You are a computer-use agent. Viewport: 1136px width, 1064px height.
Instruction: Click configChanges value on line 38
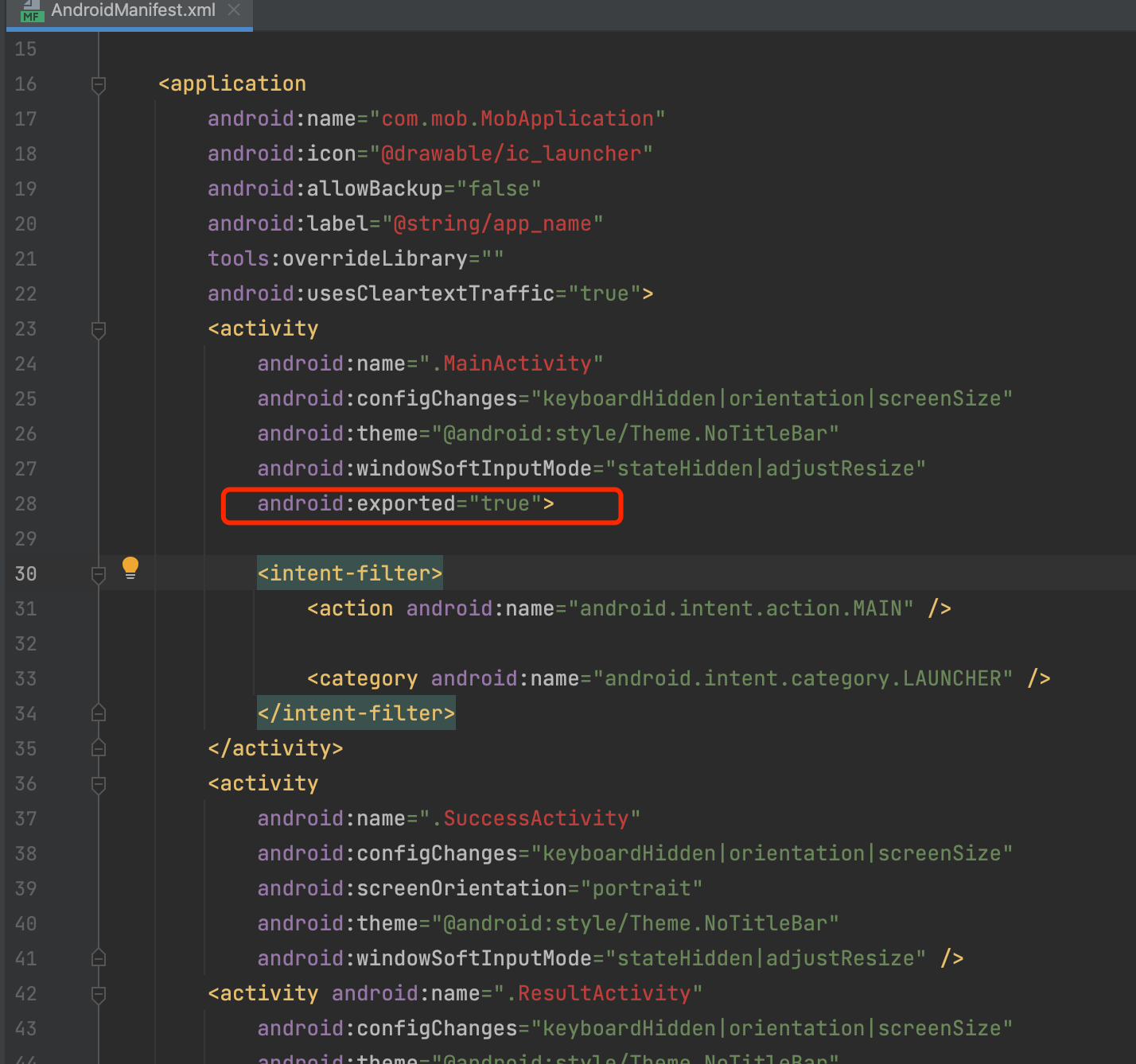772,853
